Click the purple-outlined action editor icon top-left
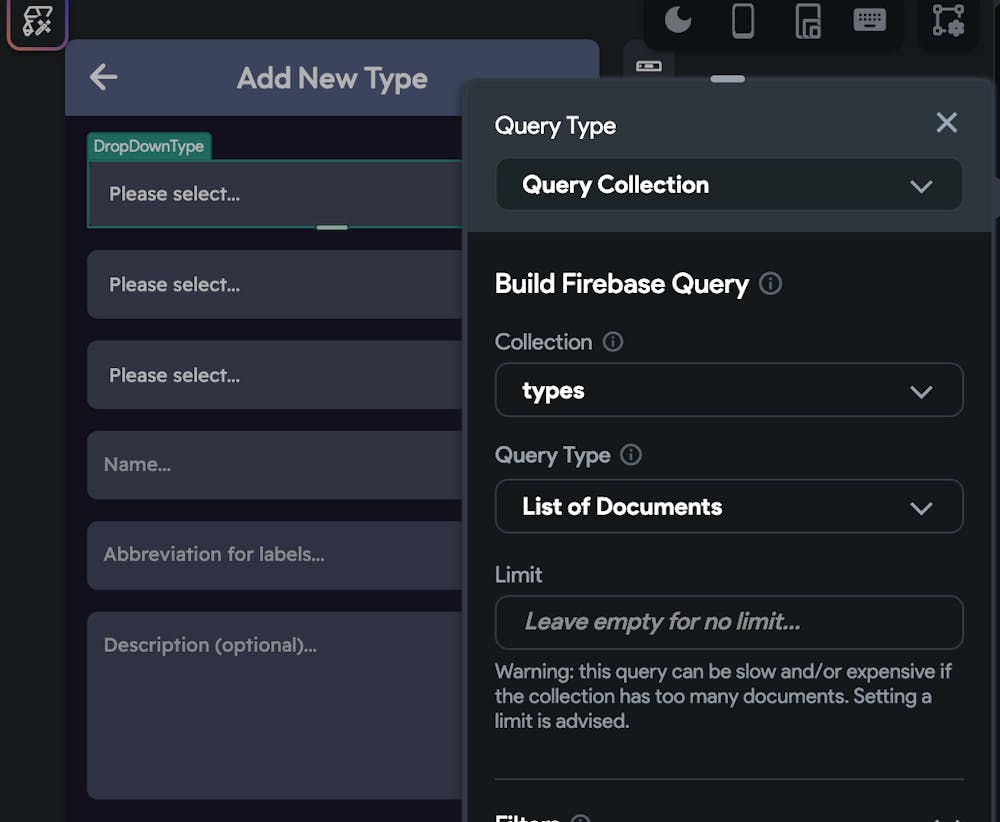The height and width of the screenshot is (822, 1000). click(x=36, y=23)
